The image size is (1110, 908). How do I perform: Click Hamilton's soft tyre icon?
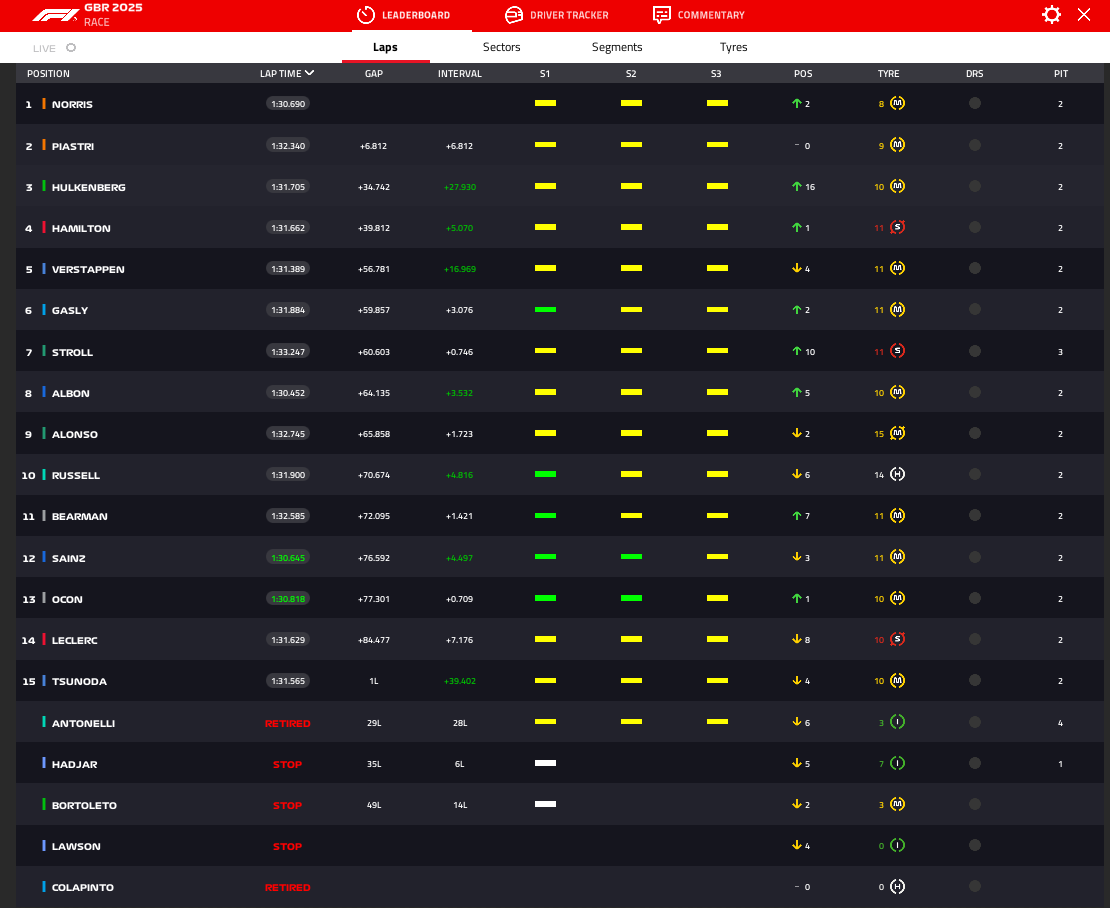(x=897, y=227)
